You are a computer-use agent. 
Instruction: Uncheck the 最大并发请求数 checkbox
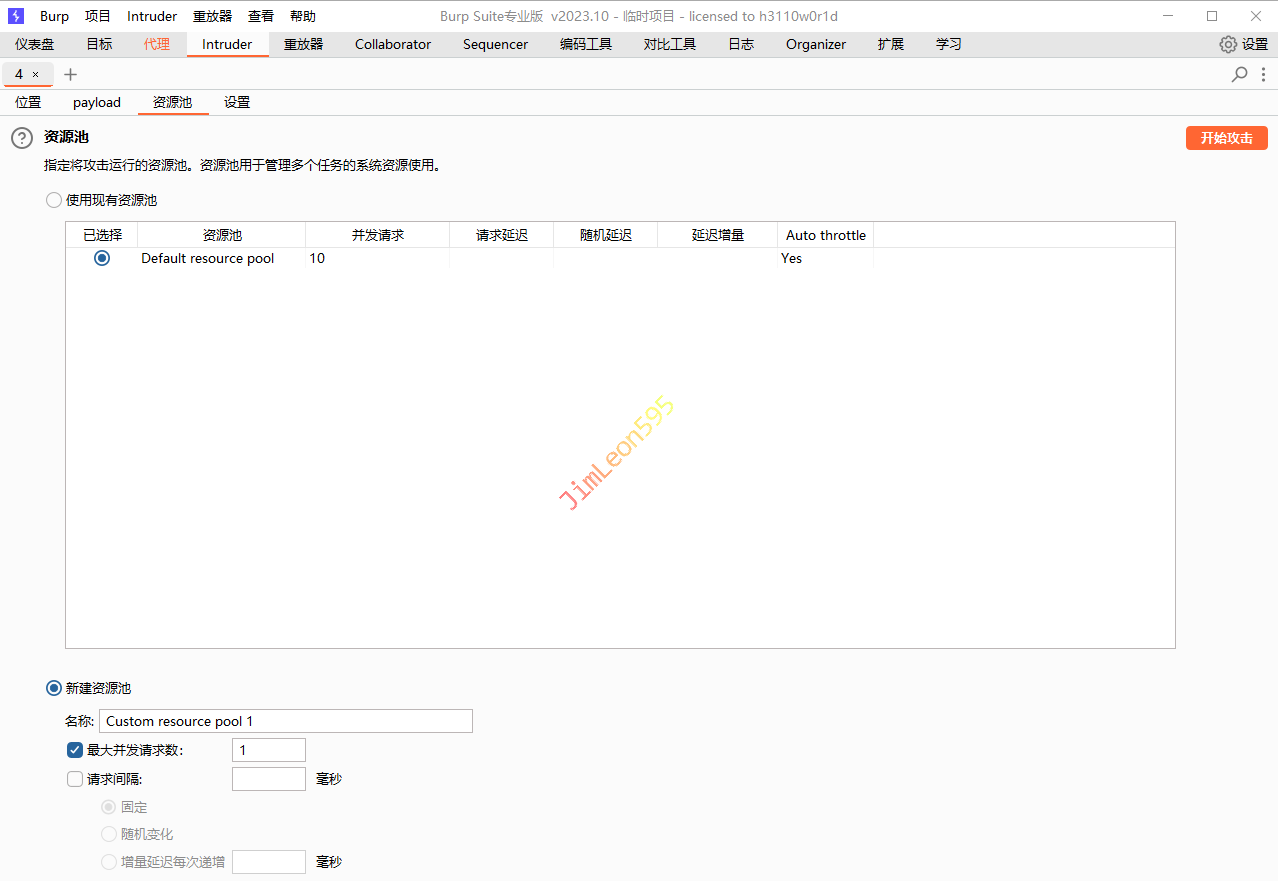(75, 750)
